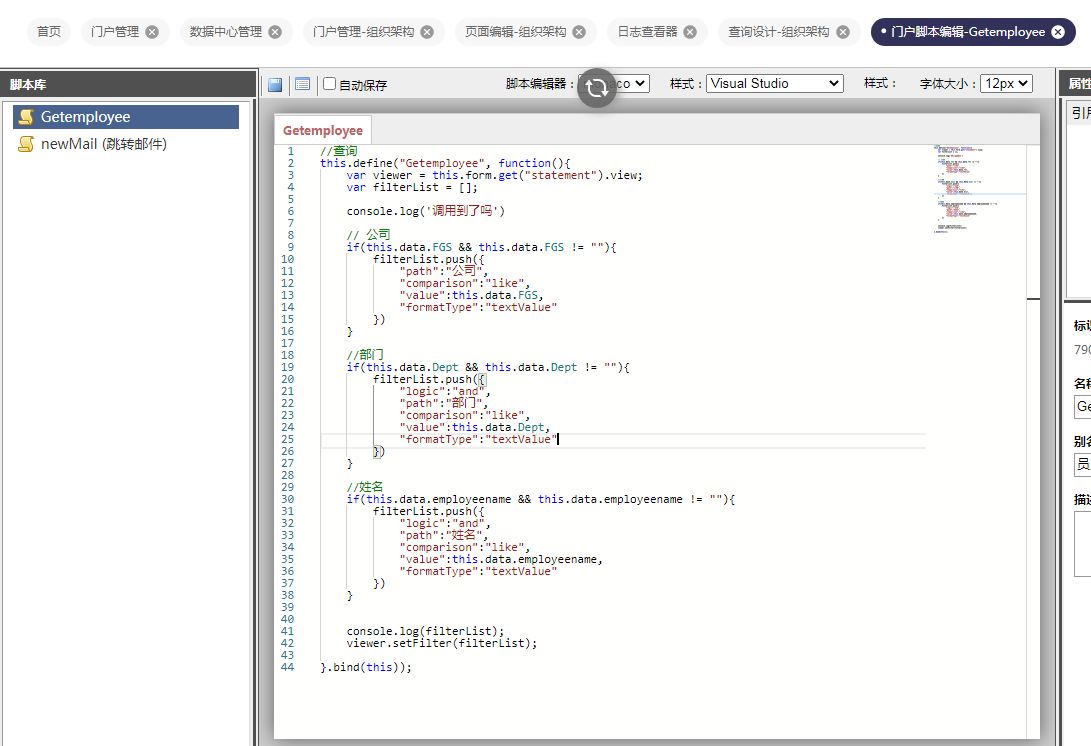The image size is (1091, 746).
Task: Switch to the 门户管理-组织架构 tab
Action: (363, 32)
